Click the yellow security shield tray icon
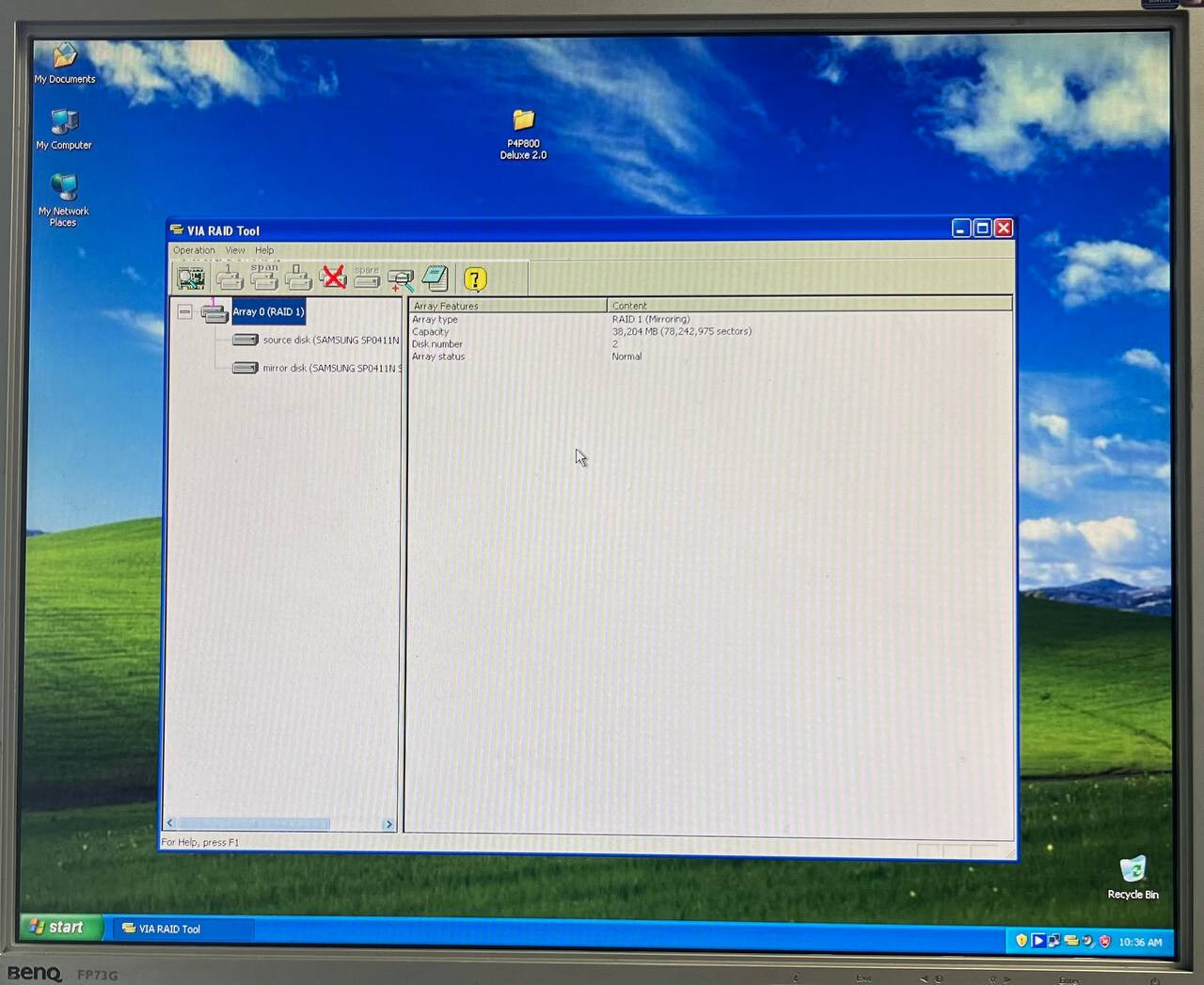Screen dimensions: 1204x985 coord(1022,940)
